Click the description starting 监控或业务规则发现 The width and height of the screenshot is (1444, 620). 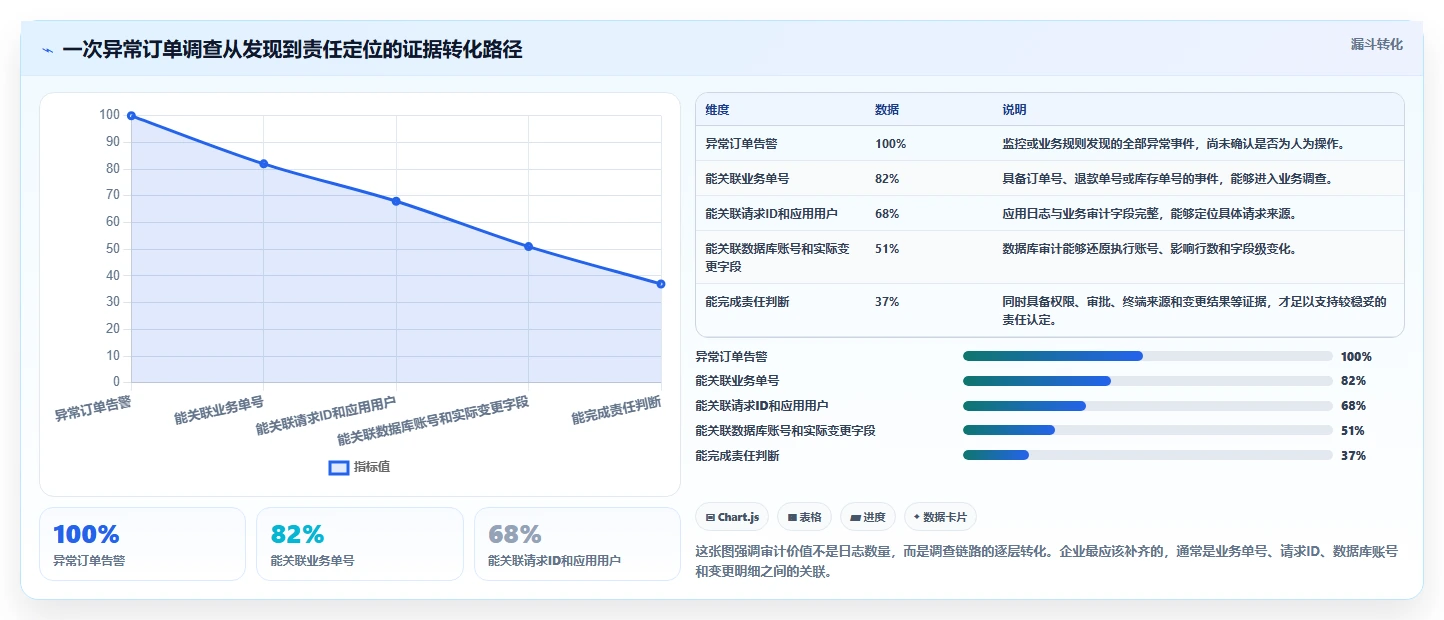[1173, 143]
